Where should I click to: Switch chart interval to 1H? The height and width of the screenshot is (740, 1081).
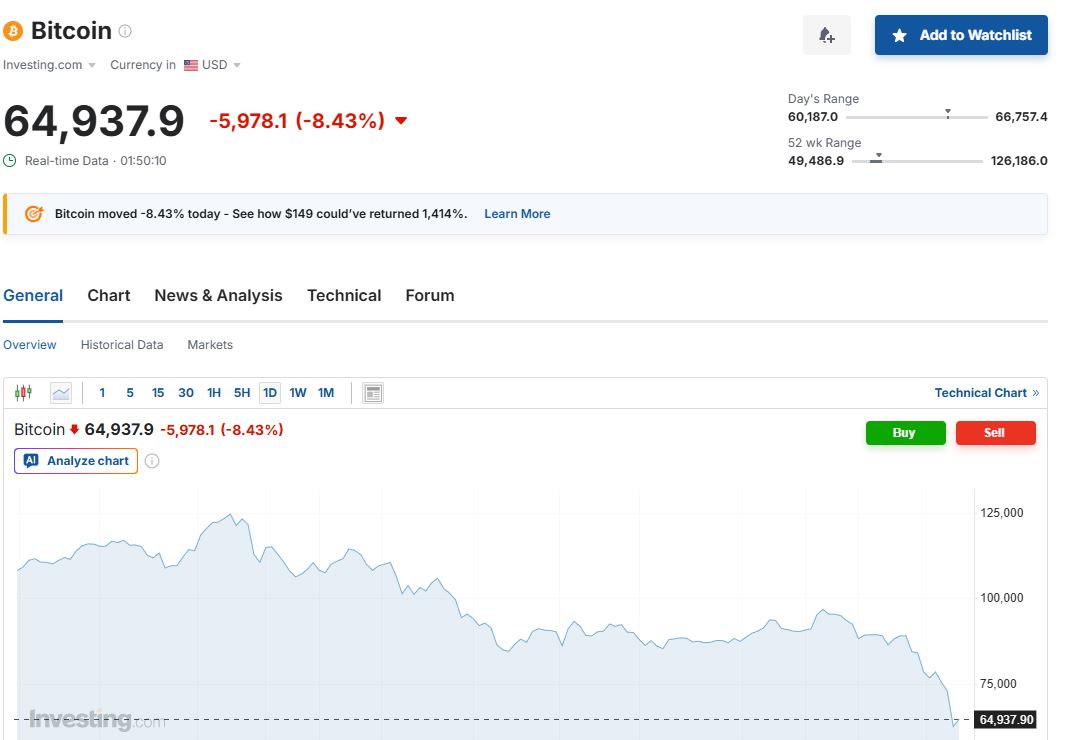[214, 393]
